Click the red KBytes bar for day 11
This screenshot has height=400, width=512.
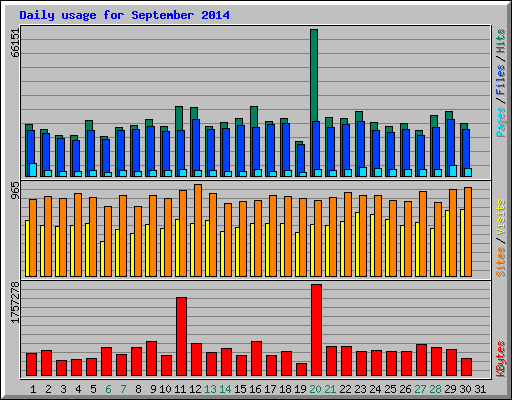tap(181, 336)
